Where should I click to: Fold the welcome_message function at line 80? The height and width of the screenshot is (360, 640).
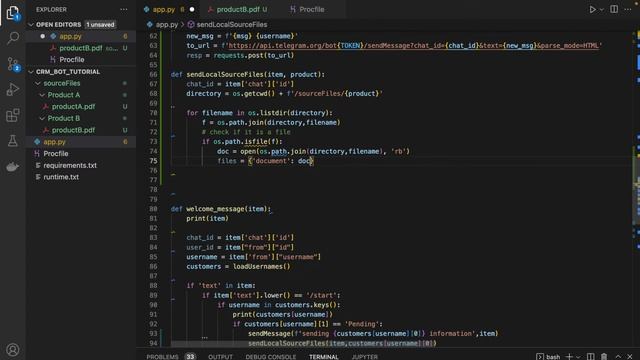click(x=166, y=209)
